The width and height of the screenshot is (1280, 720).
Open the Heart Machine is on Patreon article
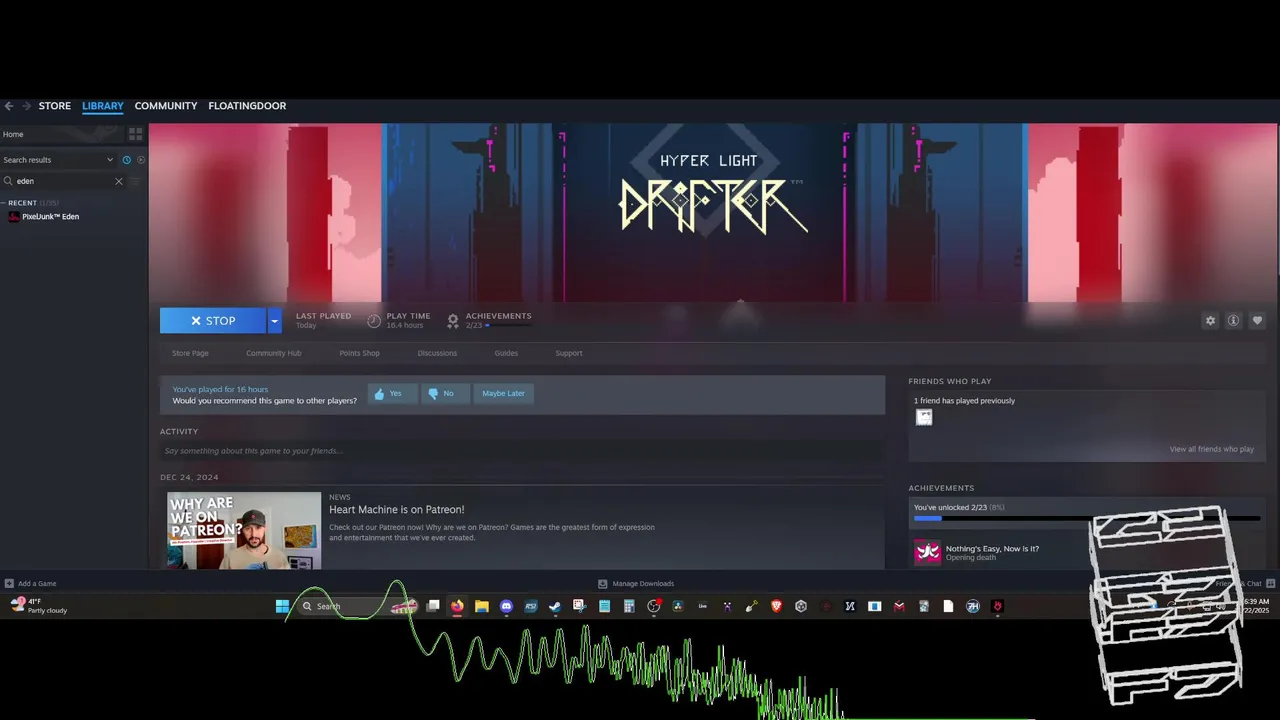pos(397,510)
